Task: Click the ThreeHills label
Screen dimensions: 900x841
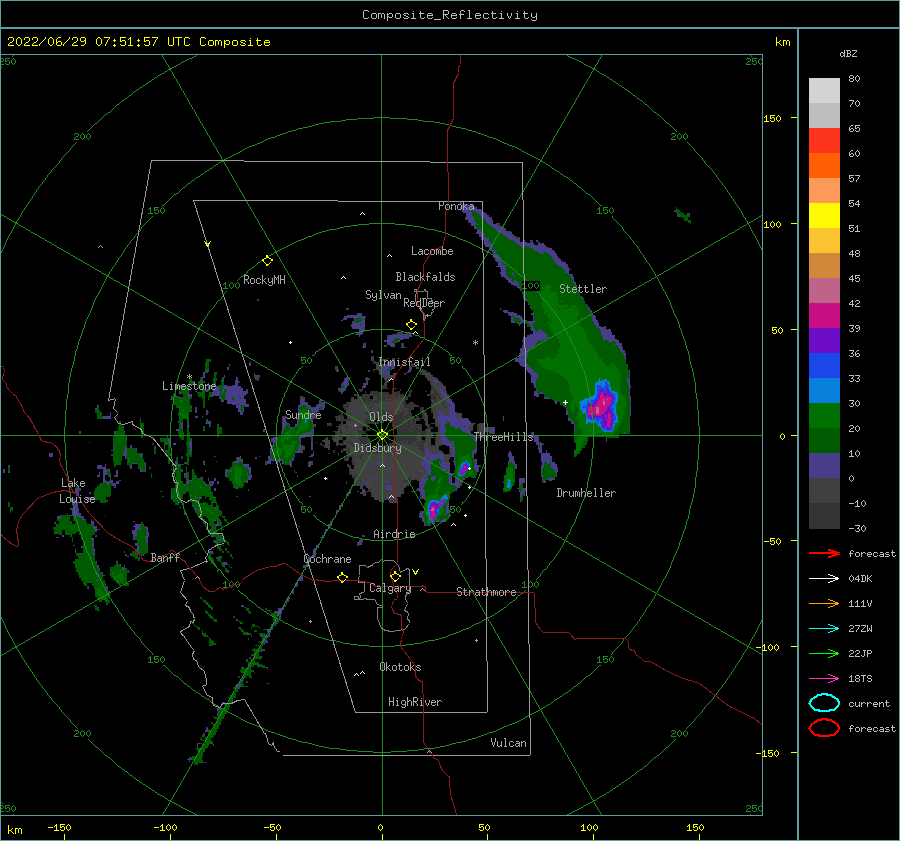Action: (x=503, y=437)
